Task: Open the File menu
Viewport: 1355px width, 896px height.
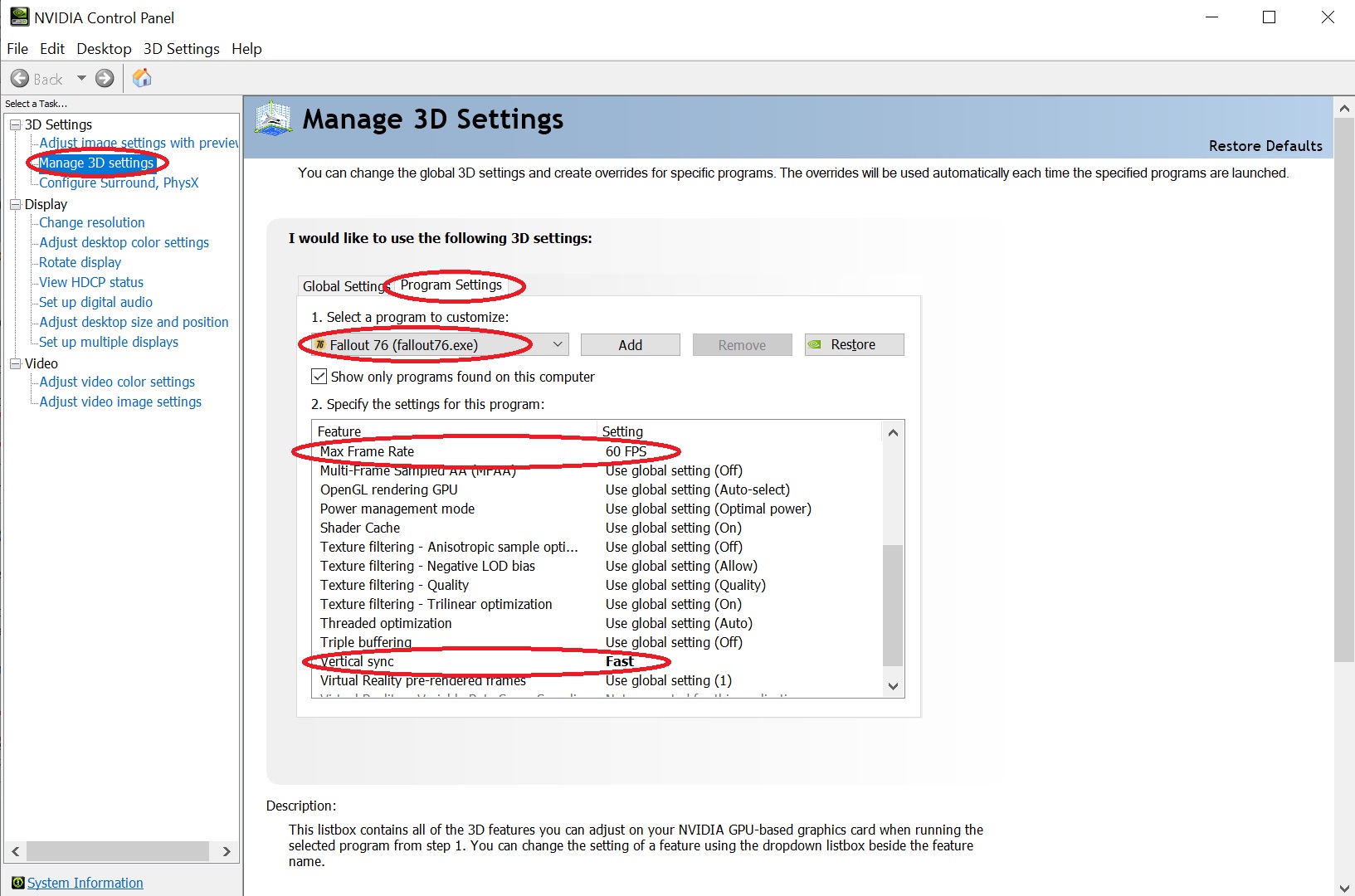Action: 17,49
